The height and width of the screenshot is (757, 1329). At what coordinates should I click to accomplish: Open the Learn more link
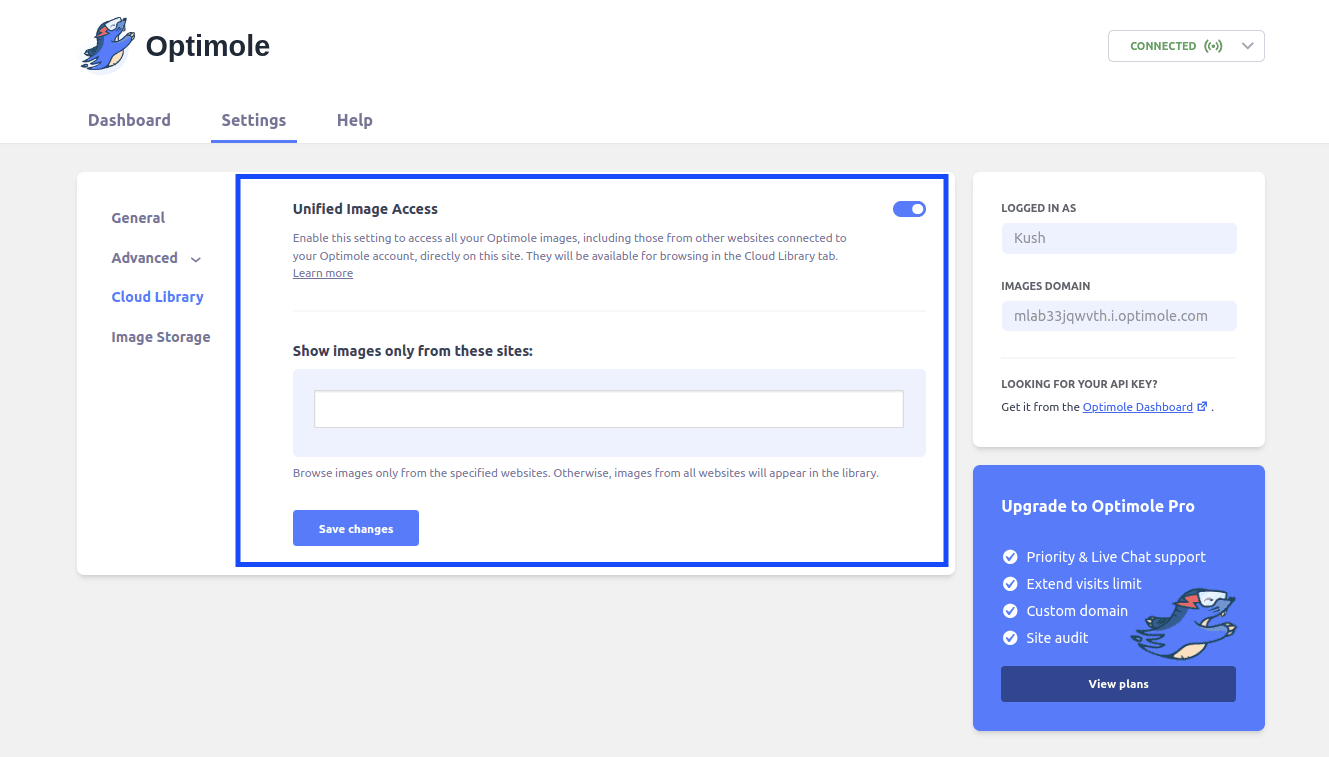[322, 274]
